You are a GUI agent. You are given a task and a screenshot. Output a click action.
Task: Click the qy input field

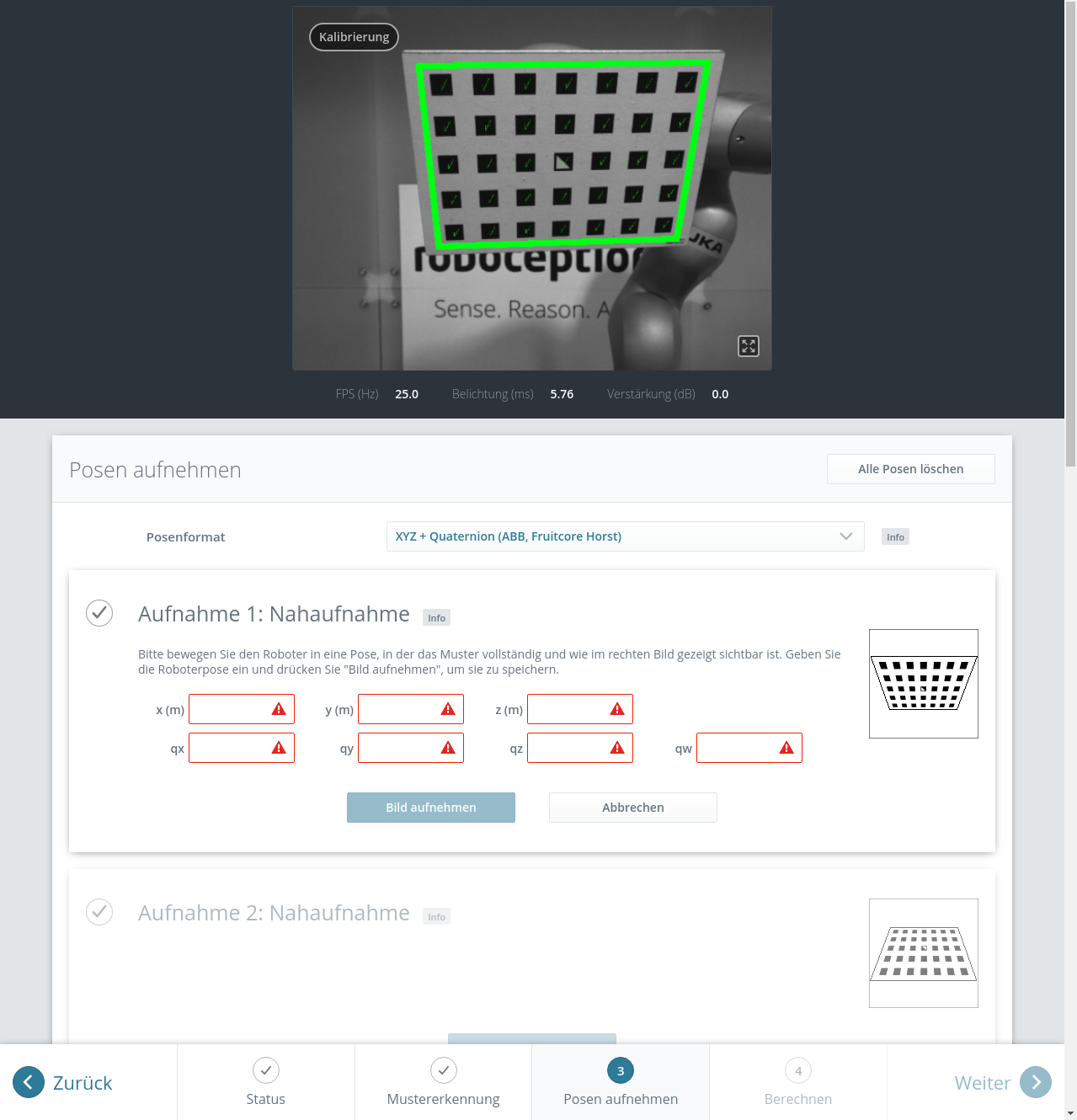coord(400,748)
